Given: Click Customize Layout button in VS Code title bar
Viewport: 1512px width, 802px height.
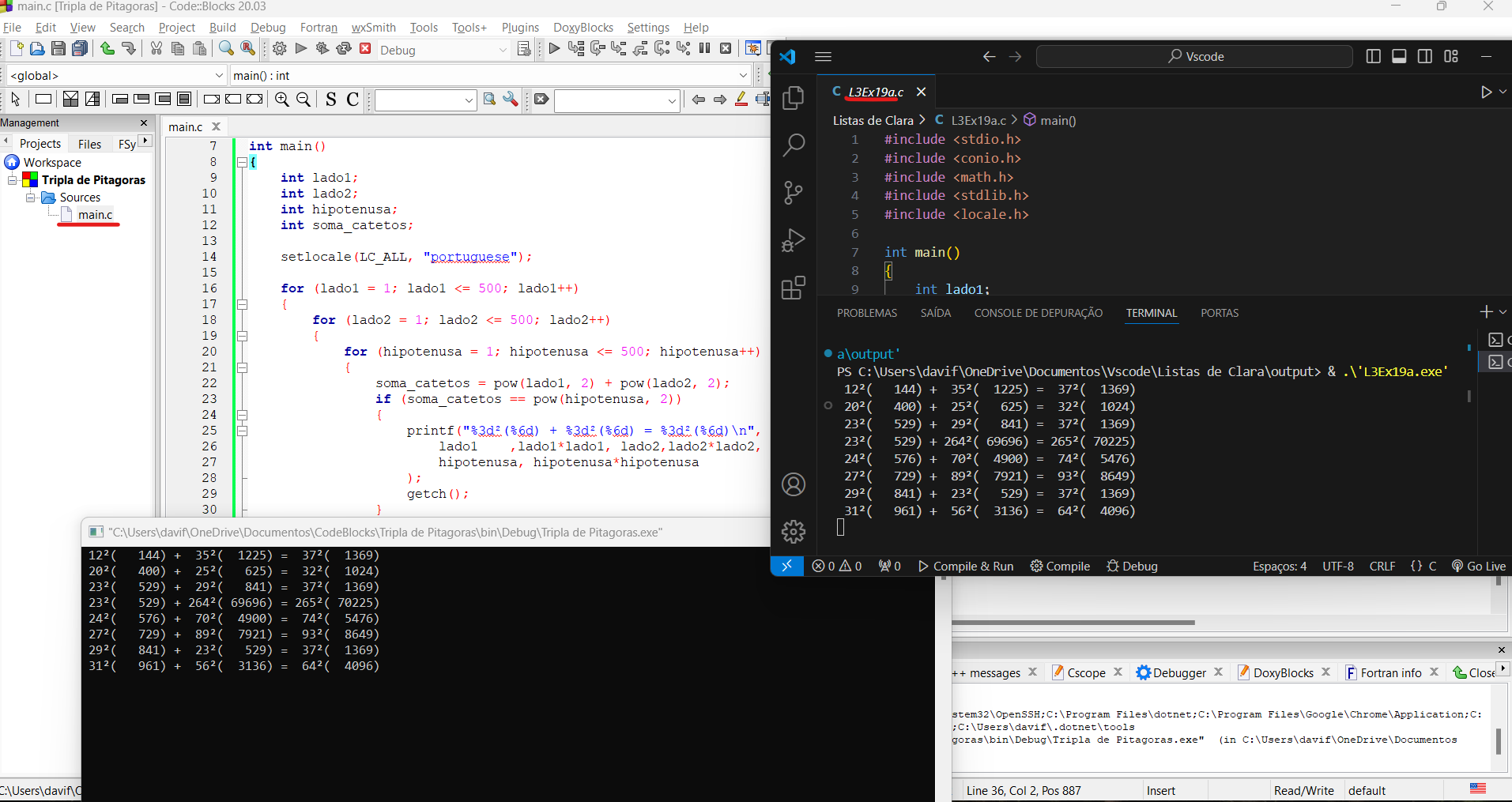Looking at the screenshot, I should (x=1451, y=57).
